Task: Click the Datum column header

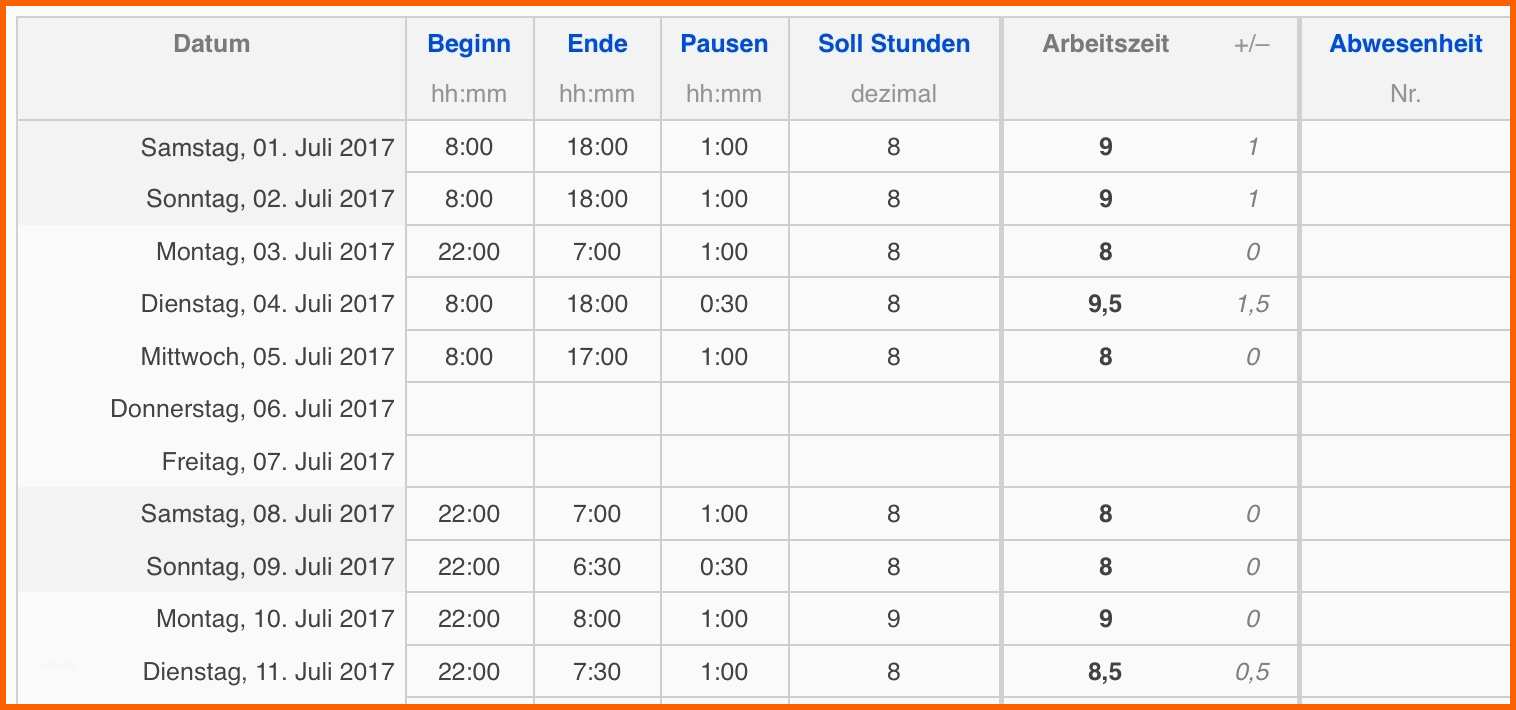Action: tap(211, 44)
